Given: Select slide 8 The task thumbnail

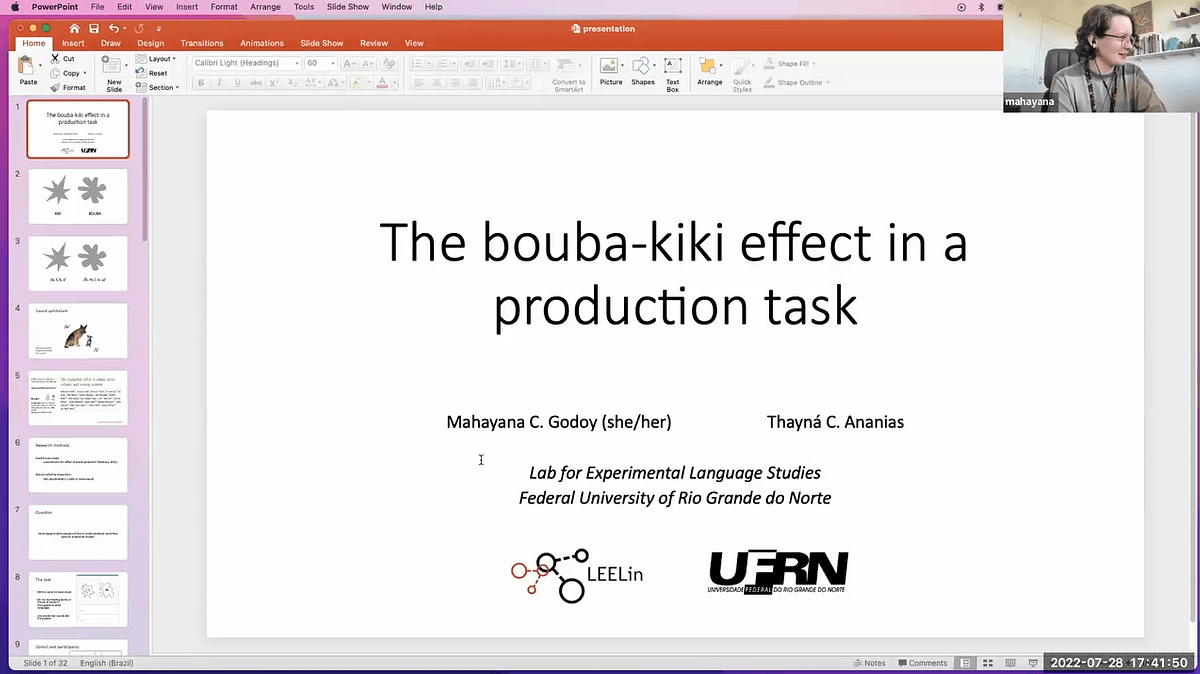Looking at the screenshot, I should 78,600.
